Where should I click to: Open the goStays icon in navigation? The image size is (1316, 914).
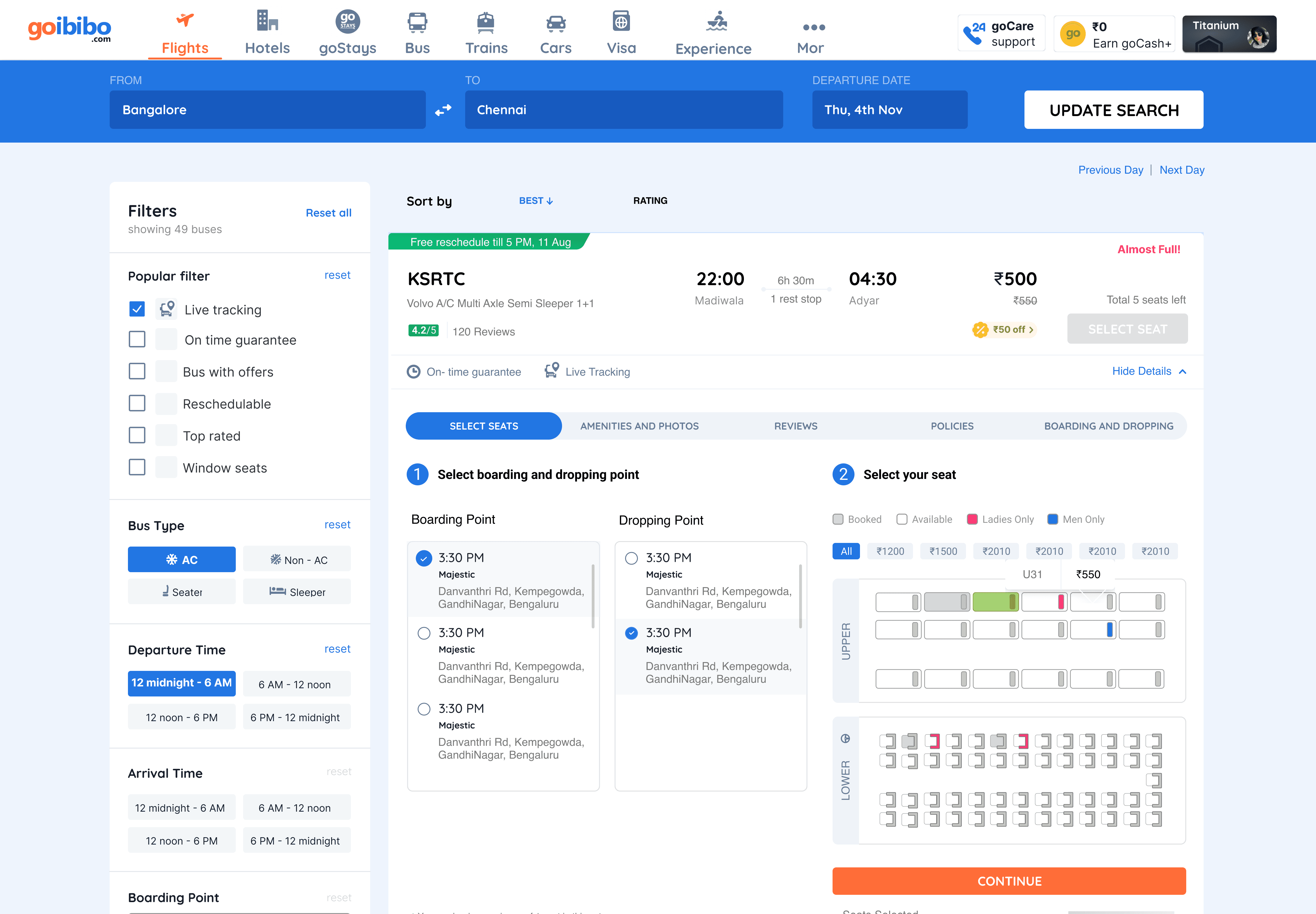348,22
